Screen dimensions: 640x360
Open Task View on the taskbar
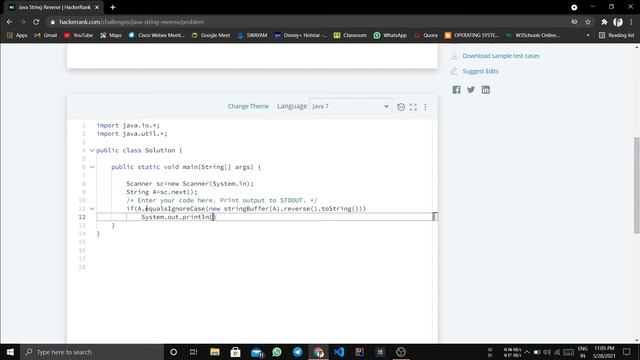coord(193,352)
